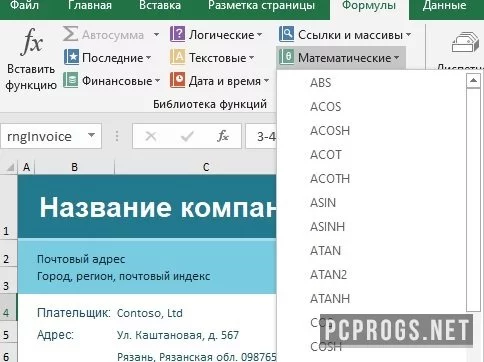Open the Name Manager icon
The height and width of the screenshot is (362, 484).
(x=466, y=43)
